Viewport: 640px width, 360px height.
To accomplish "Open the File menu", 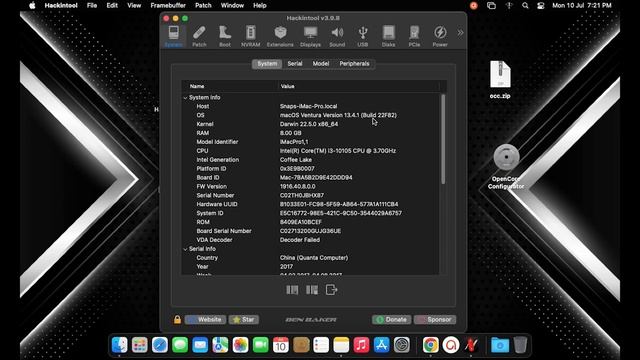I will tap(92, 5).
